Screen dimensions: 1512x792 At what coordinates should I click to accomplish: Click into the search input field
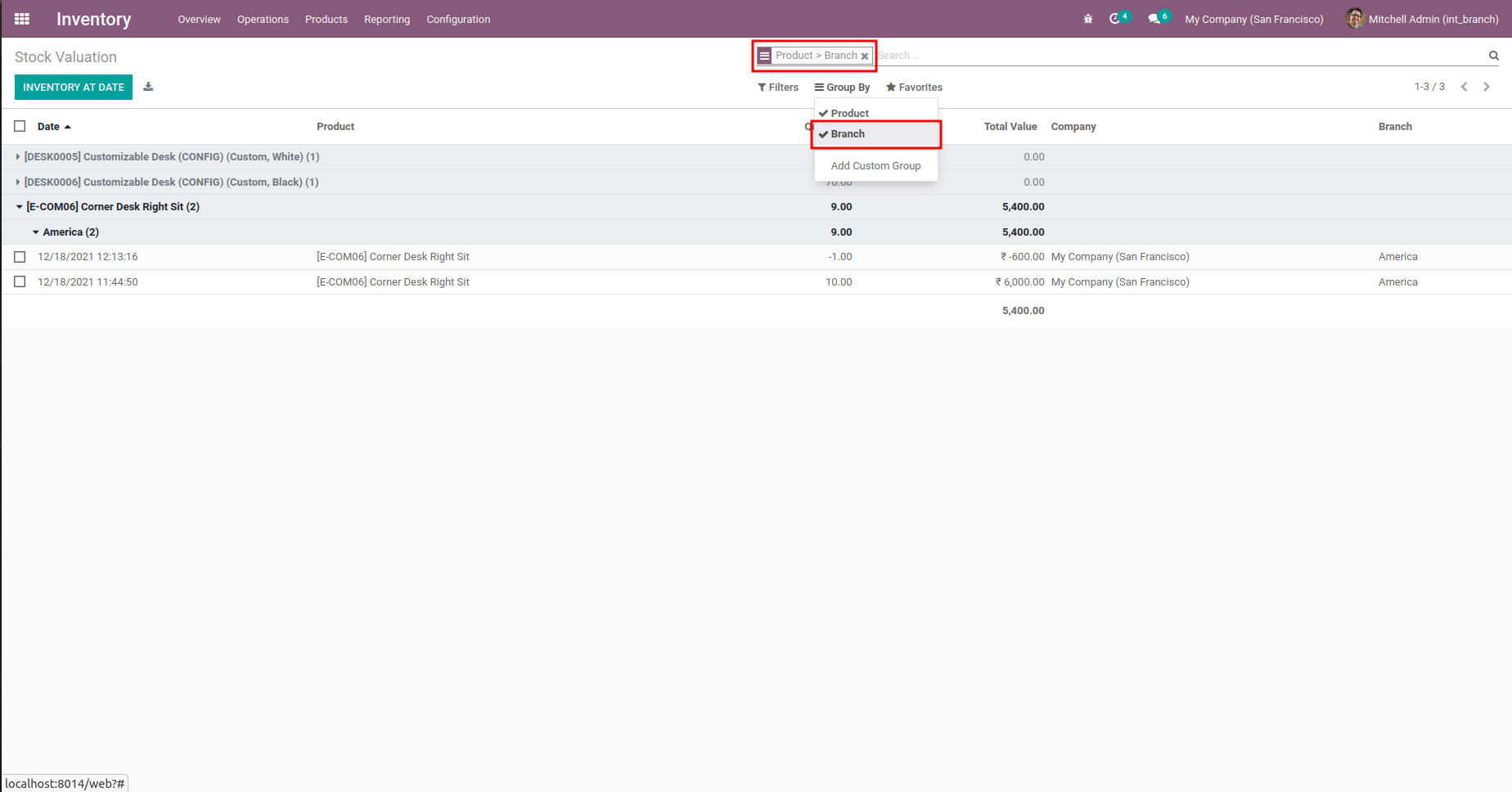(1178, 56)
